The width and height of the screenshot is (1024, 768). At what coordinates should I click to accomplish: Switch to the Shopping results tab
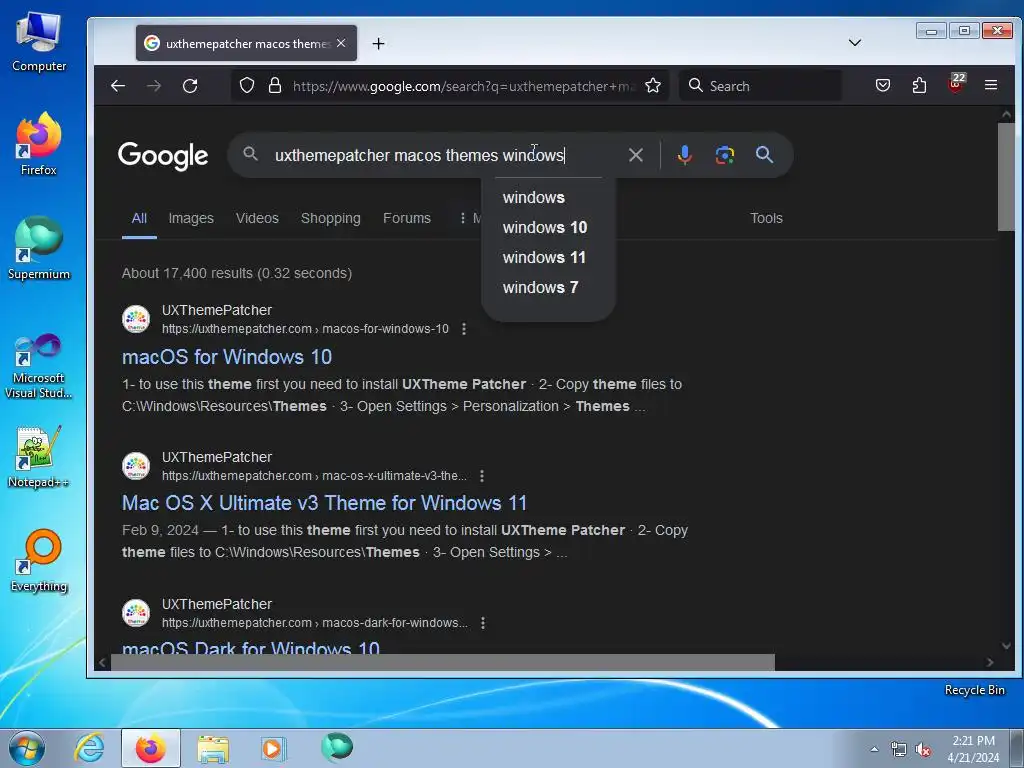tap(330, 218)
